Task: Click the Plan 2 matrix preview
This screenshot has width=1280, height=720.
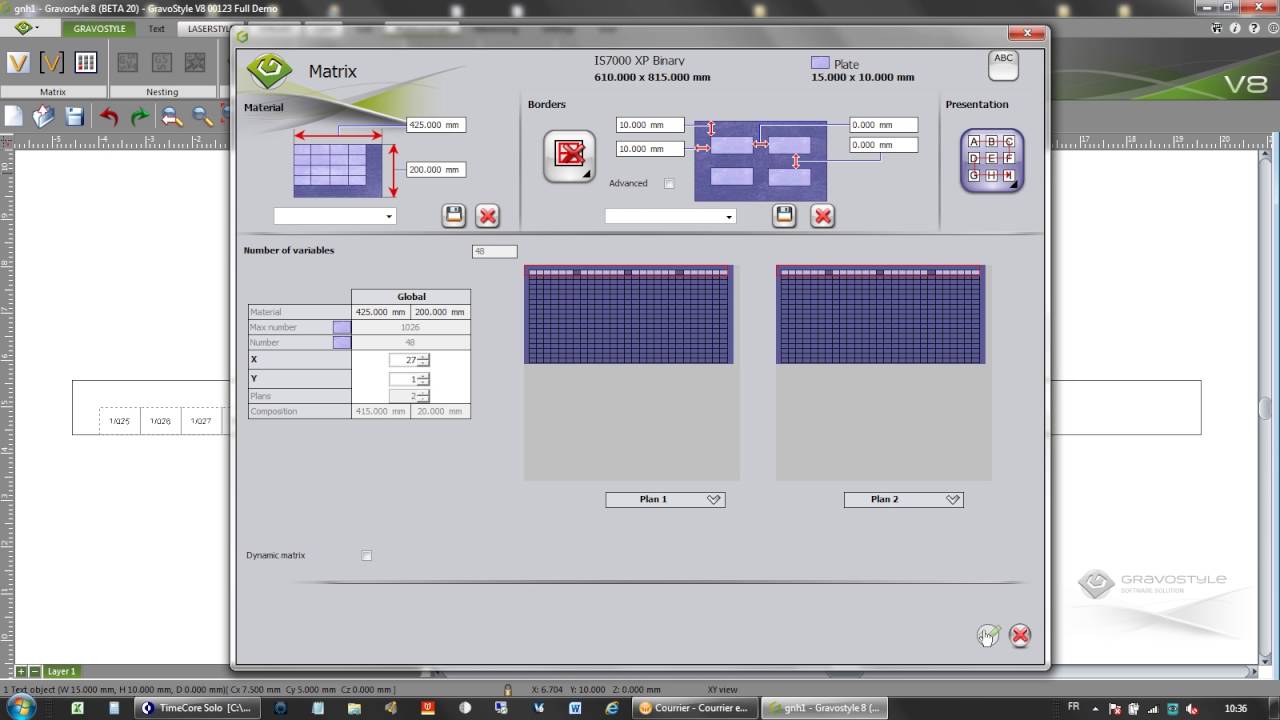Action: pyautogui.click(x=881, y=315)
